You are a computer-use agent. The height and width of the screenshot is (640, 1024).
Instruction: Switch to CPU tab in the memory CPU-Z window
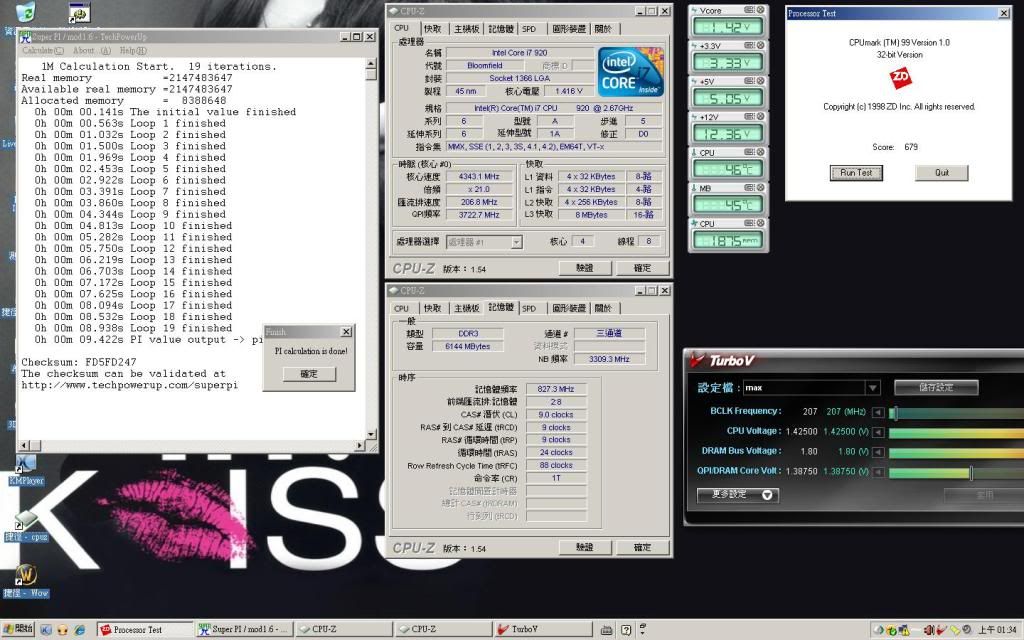tap(401, 308)
